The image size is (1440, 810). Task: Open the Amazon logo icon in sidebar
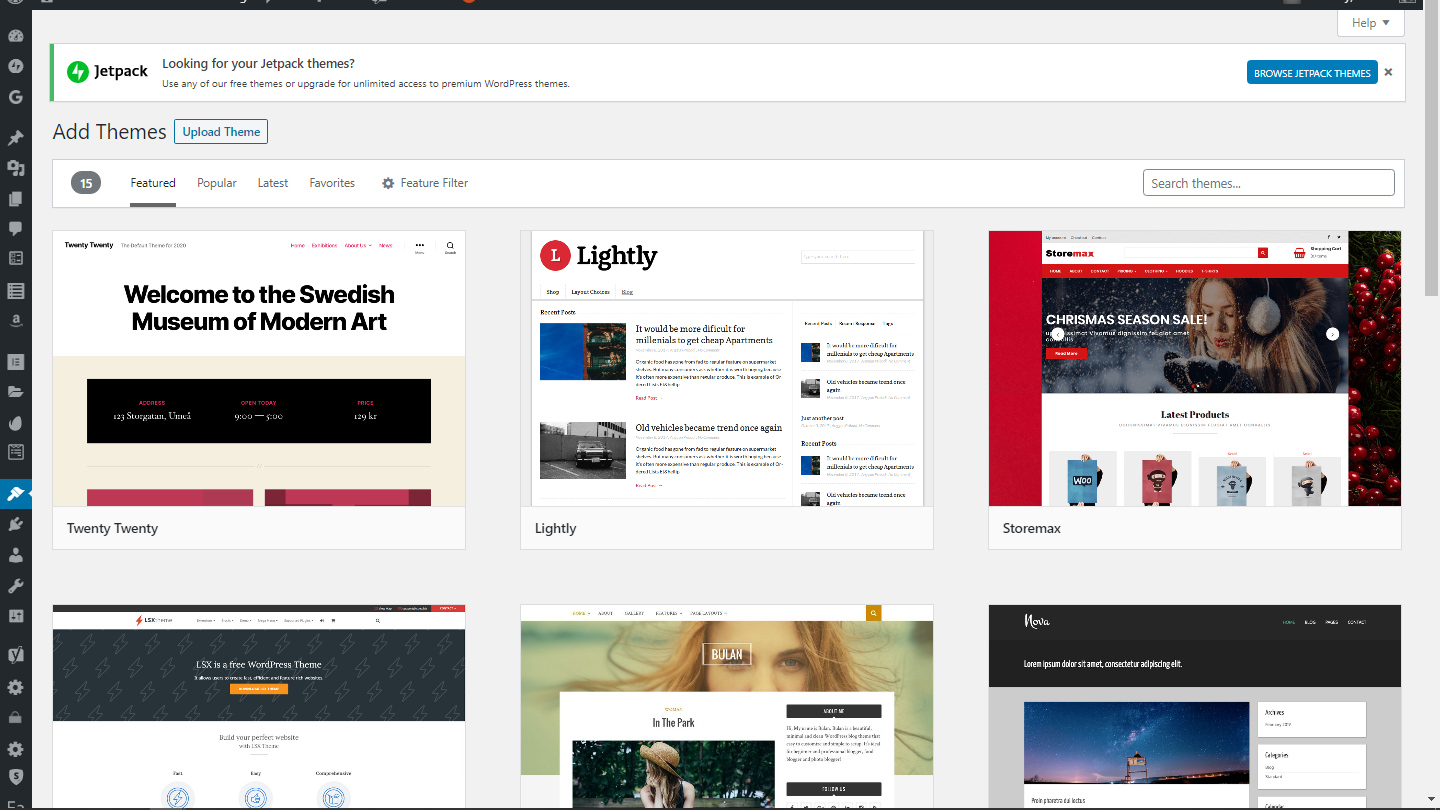point(15,321)
